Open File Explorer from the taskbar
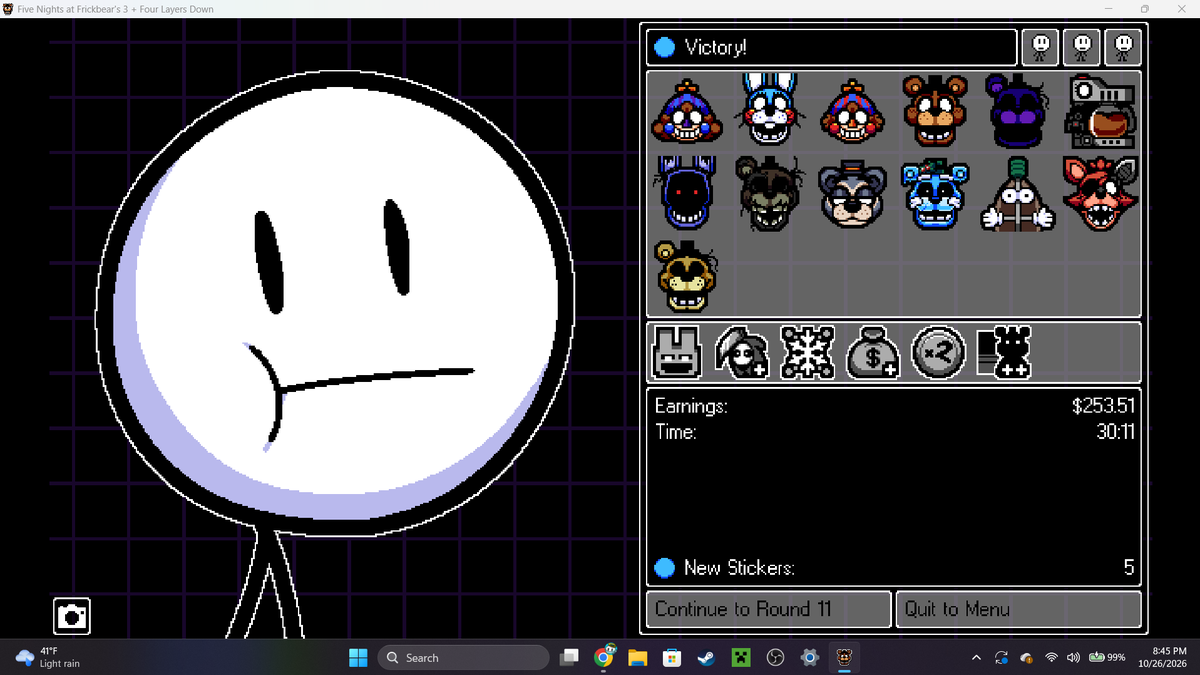Image resolution: width=1200 pixels, height=675 pixels. [638, 657]
